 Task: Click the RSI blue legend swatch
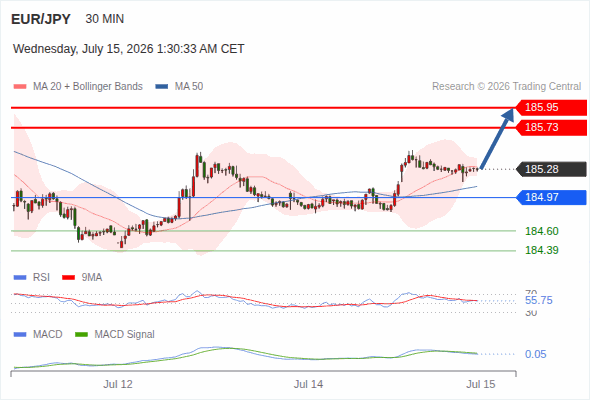click(20, 278)
